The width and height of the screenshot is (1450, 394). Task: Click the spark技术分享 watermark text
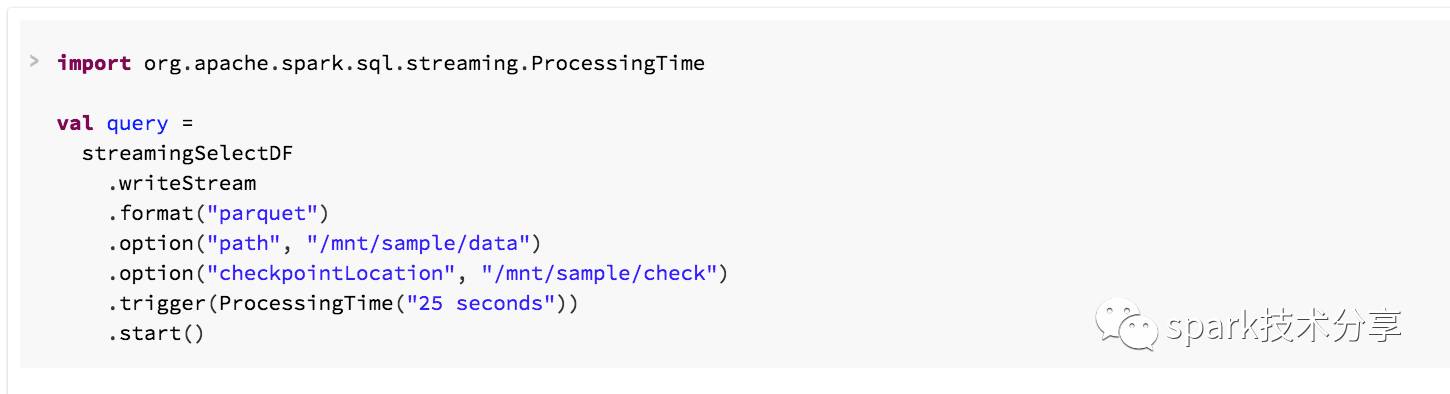click(x=1283, y=327)
